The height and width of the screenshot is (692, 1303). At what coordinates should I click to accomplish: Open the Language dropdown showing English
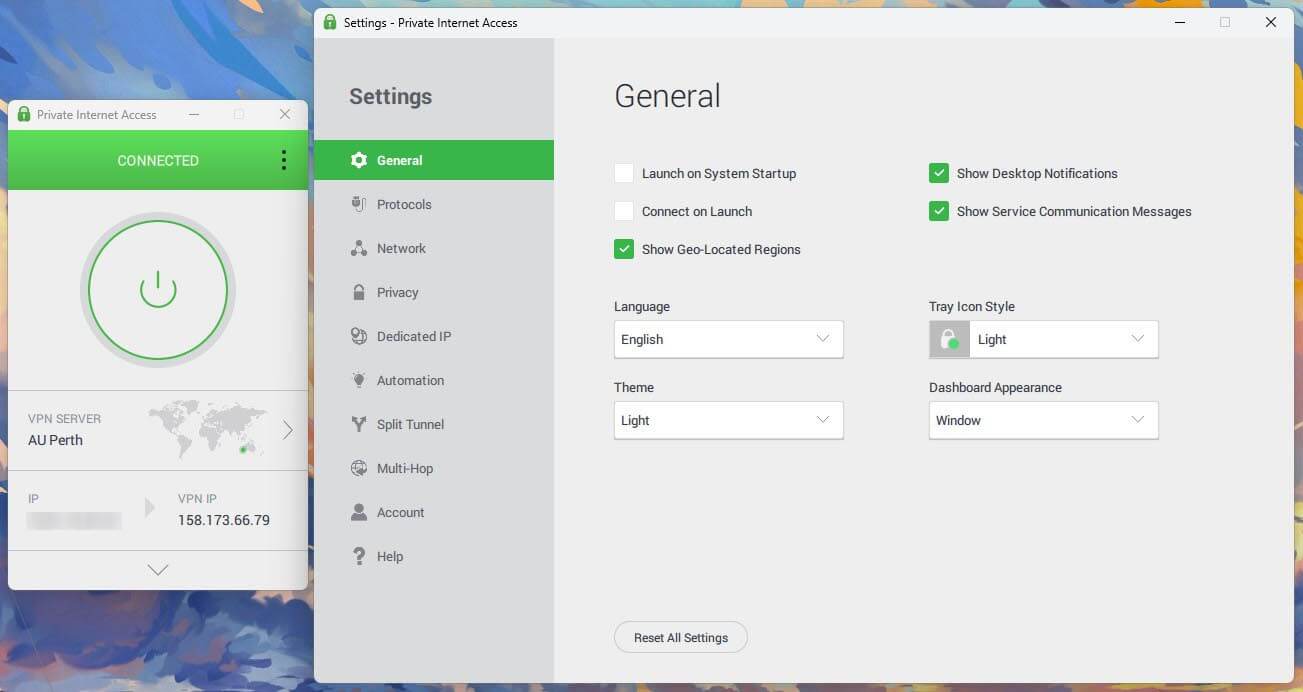(729, 339)
